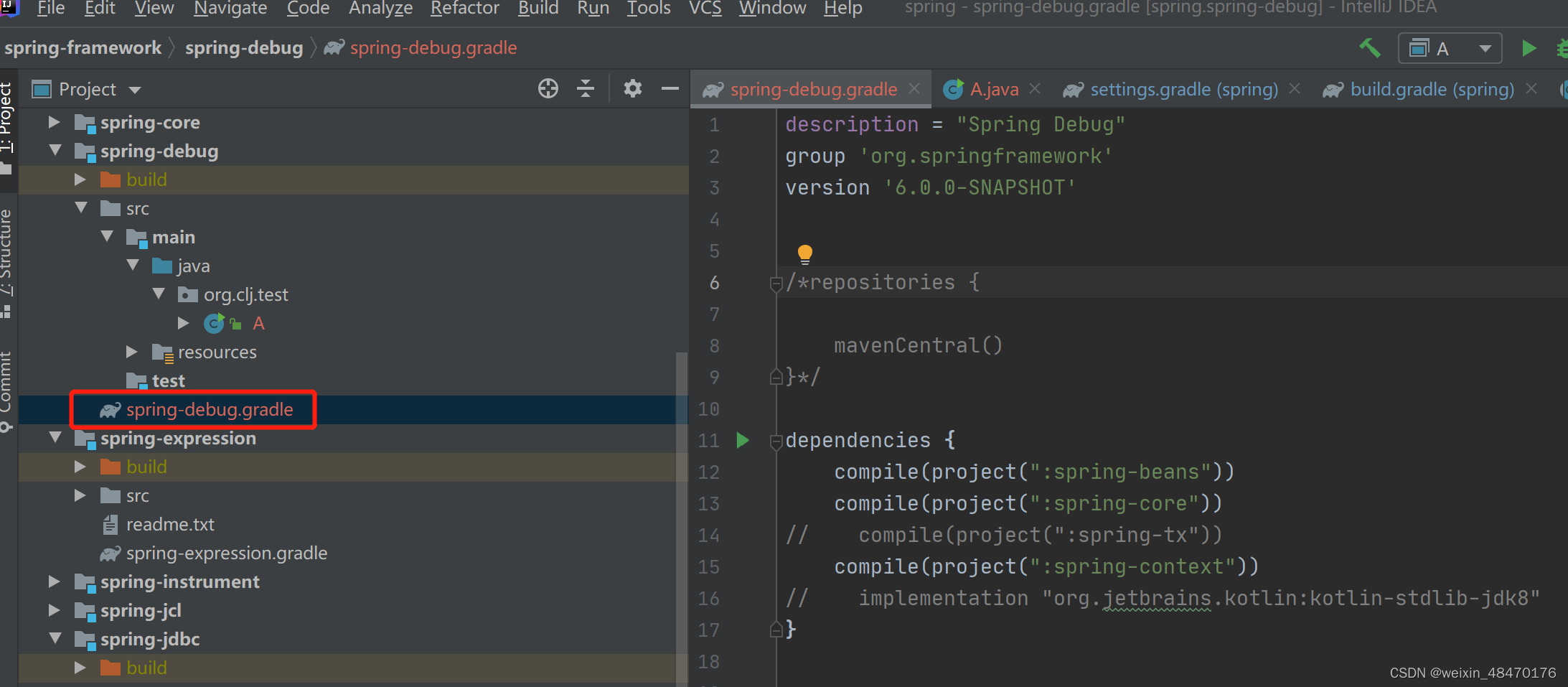The height and width of the screenshot is (687, 1568).
Task: Collapse the main folder
Action: 106,237
